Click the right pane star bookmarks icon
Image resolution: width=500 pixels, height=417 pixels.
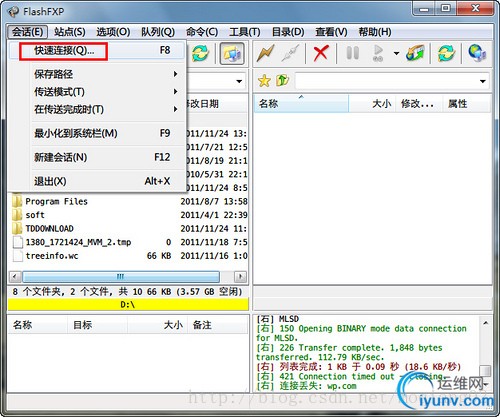[264, 81]
